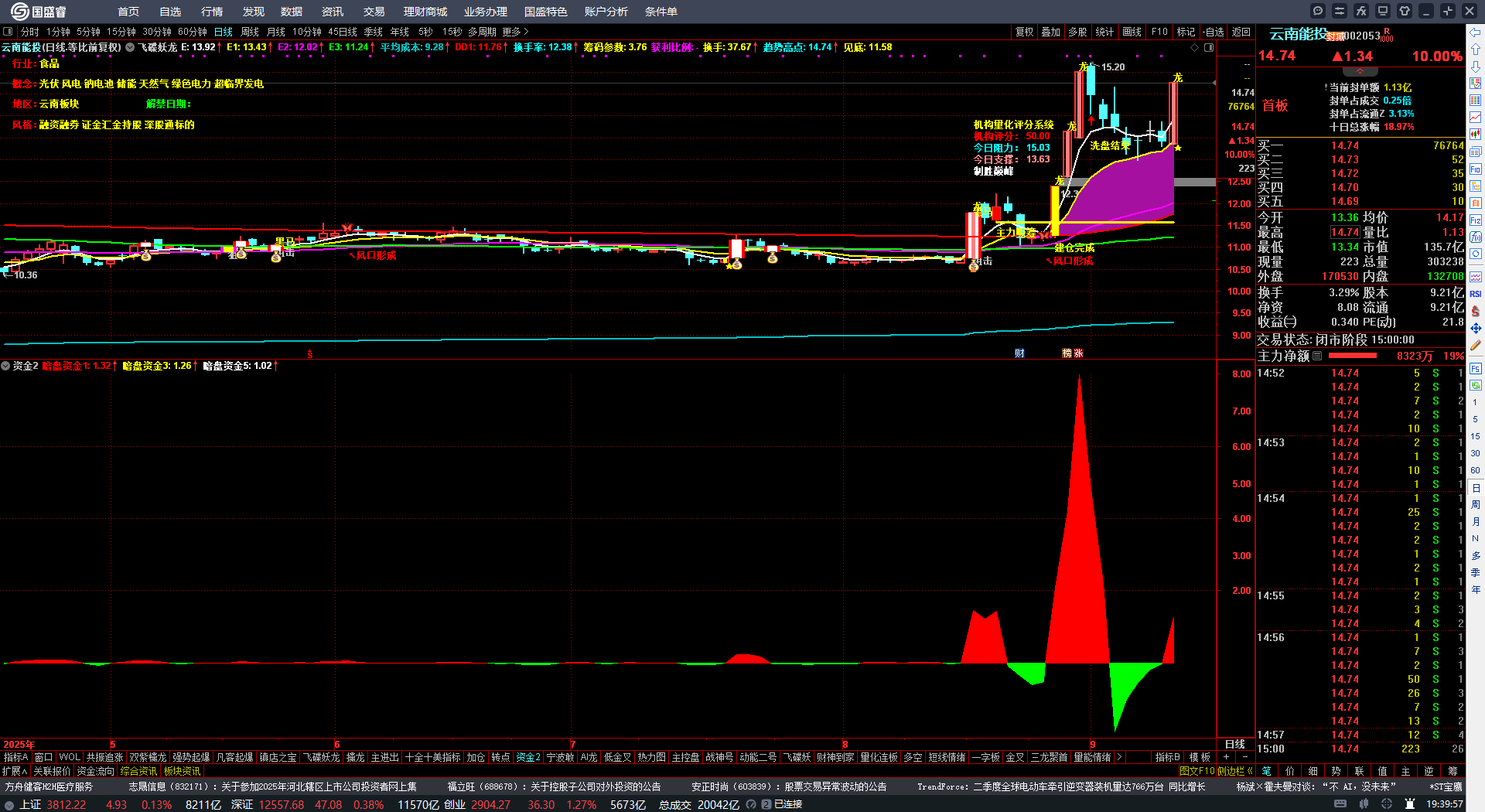The width and height of the screenshot is (1485, 812).
Task: Click the 上证 index value 3812.22
Action: [x=67, y=804]
